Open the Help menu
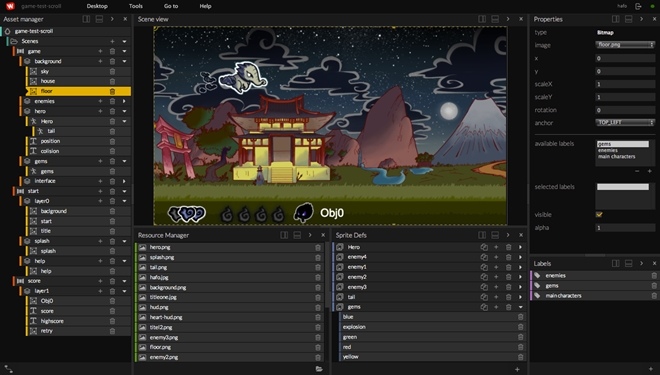660x375 pixels. [x=205, y=6]
